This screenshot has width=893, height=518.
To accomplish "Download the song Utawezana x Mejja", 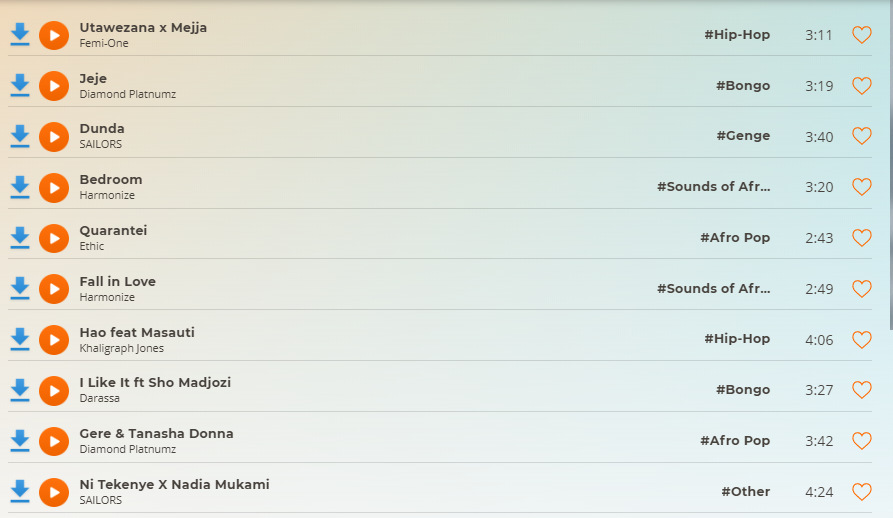I will [x=19, y=35].
